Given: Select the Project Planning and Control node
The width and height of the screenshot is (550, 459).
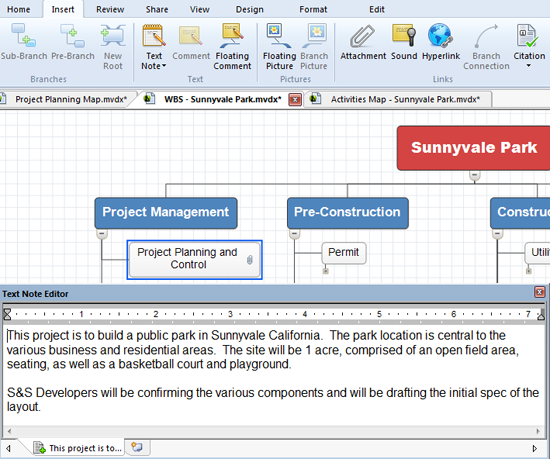Looking at the screenshot, I should tap(195, 259).
